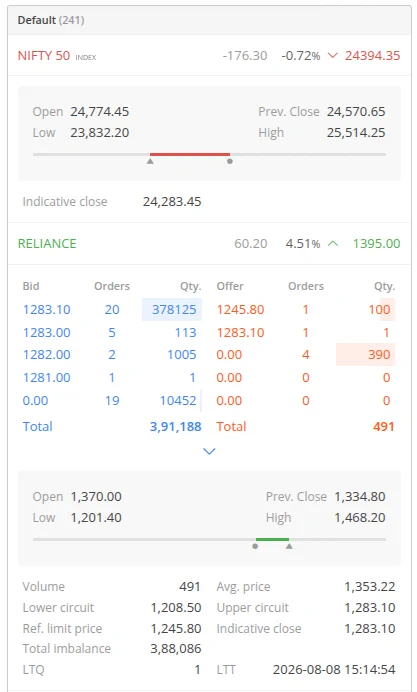The width and height of the screenshot is (417, 692).
Task: Click the RELIANCE change percent 4.51%
Action: click(303, 244)
